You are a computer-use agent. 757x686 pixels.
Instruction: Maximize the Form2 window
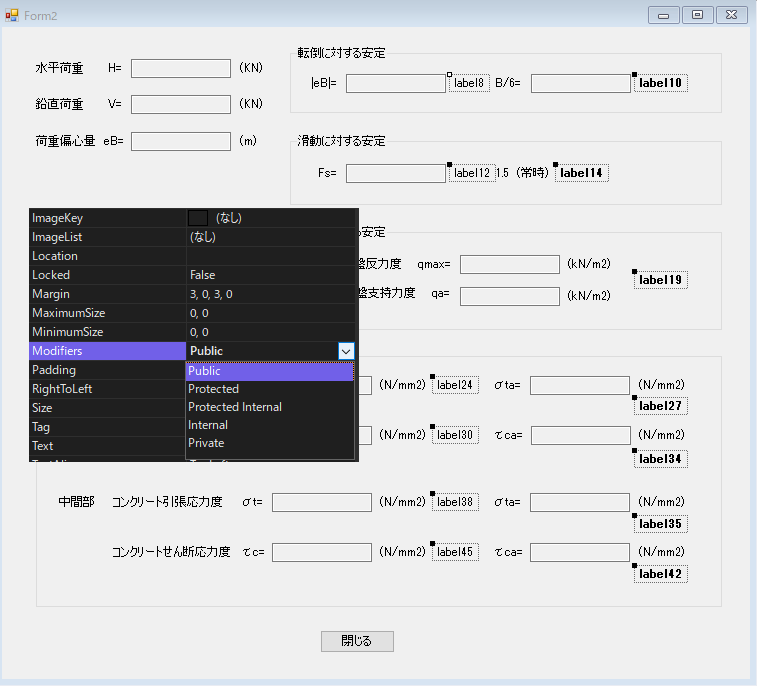[698, 15]
